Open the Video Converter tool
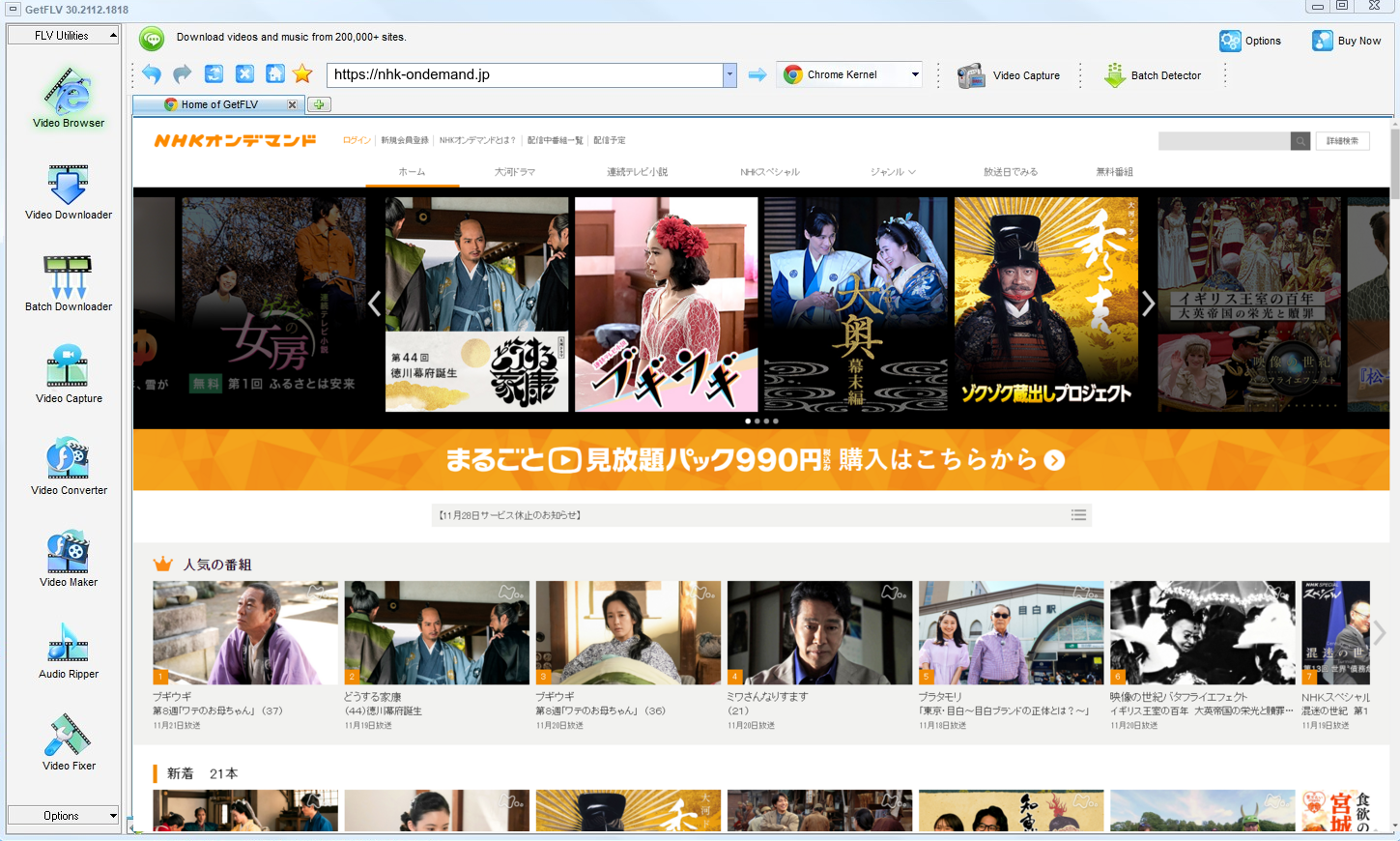This screenshot has width=1400, height=841. (x=68, y=467)
